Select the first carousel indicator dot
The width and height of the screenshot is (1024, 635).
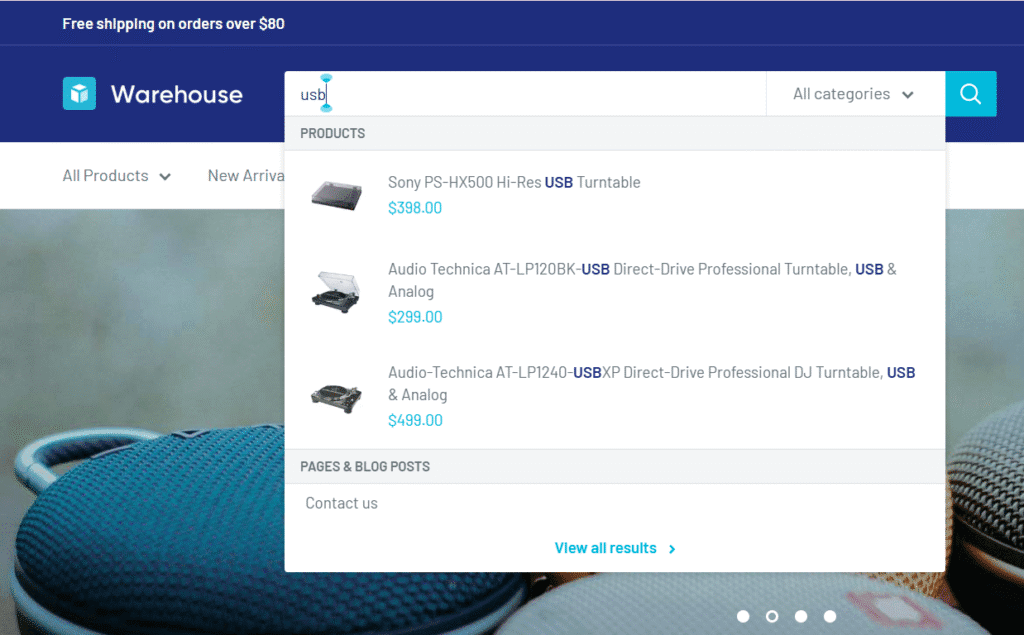point(743,616)
